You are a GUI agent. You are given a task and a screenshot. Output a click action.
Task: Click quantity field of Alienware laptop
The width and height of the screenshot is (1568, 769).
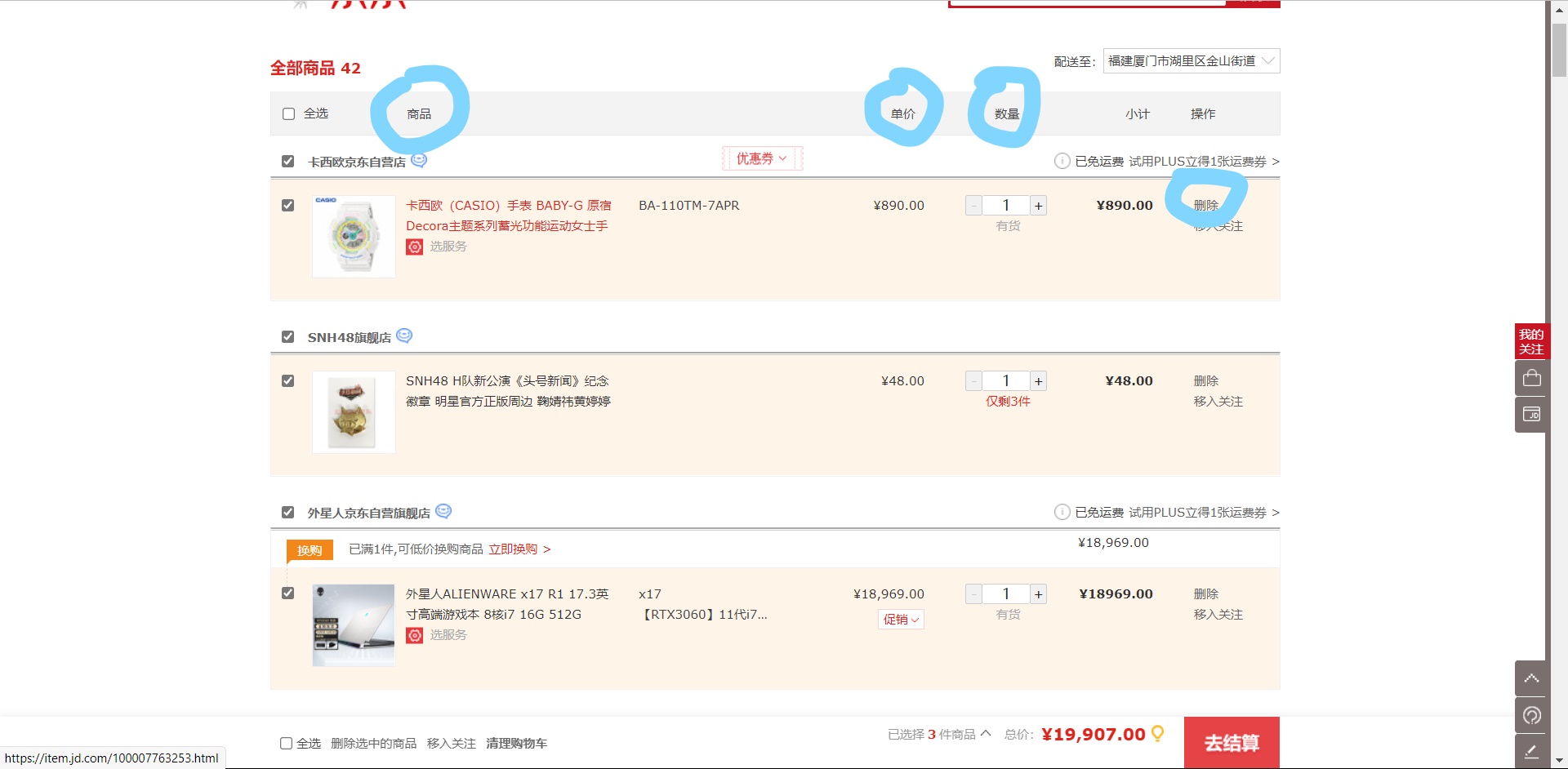pyautogui.click(x=1006, y=594)
